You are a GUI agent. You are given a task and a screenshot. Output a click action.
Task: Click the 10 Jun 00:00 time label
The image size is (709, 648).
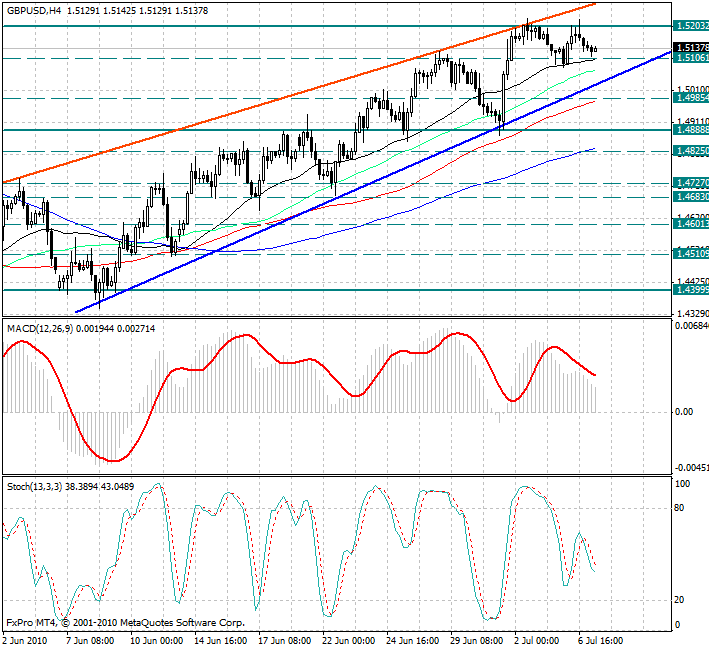pos(156,641)
